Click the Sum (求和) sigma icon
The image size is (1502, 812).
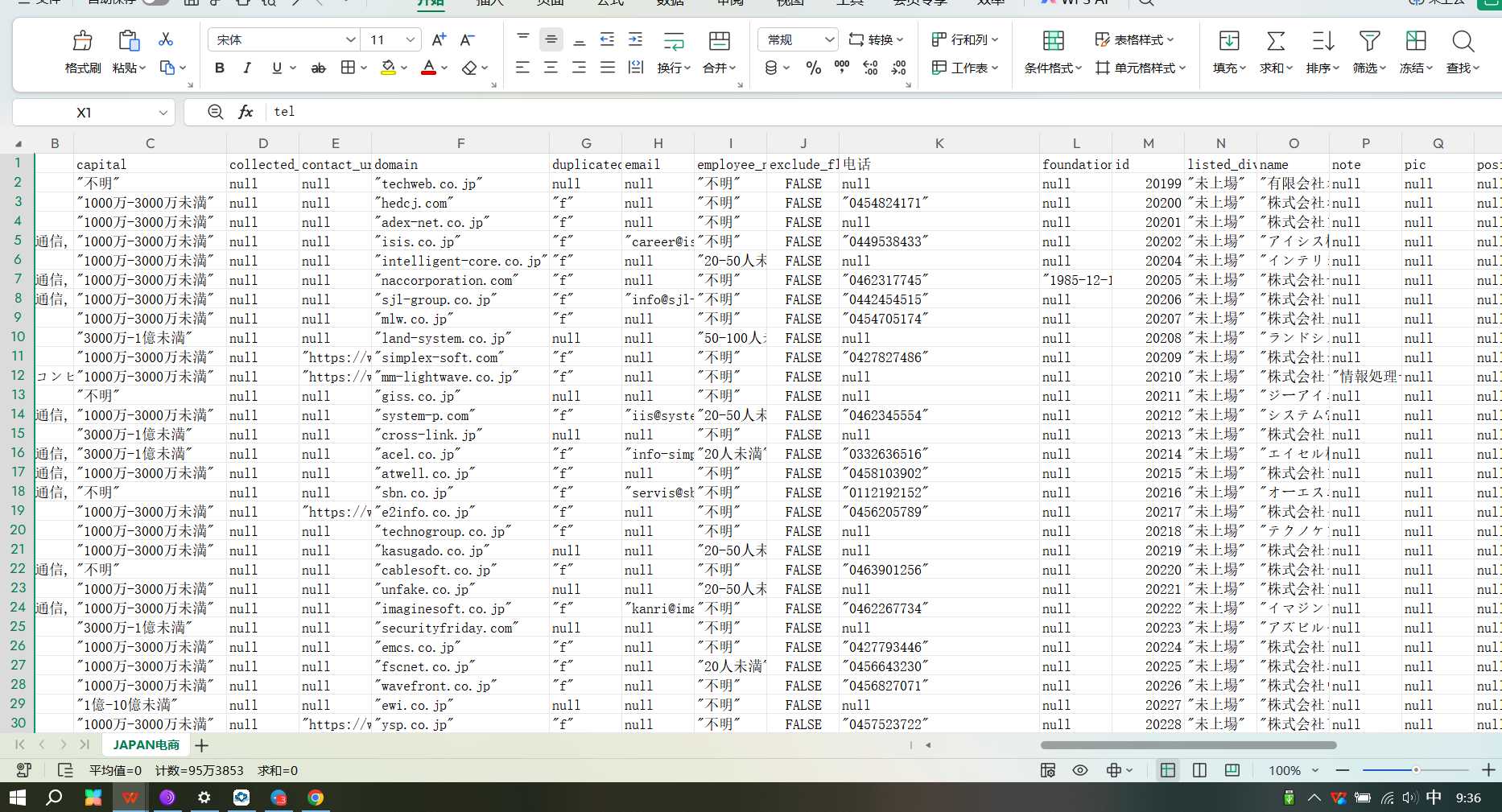pos(1276,40)
